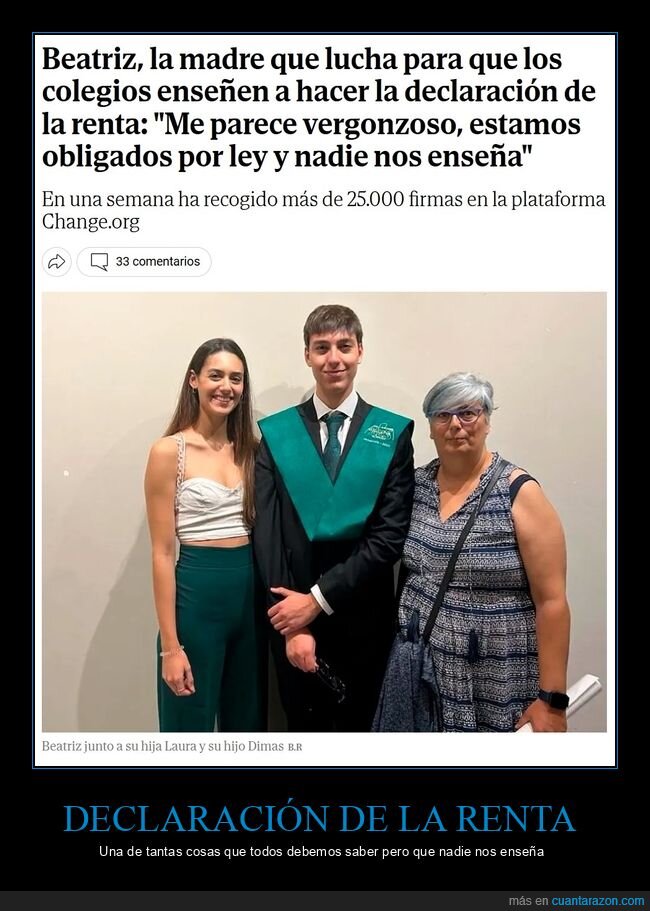Click the young man's green tie
This screenshot has width=650, height=911.
click(333, 443)
